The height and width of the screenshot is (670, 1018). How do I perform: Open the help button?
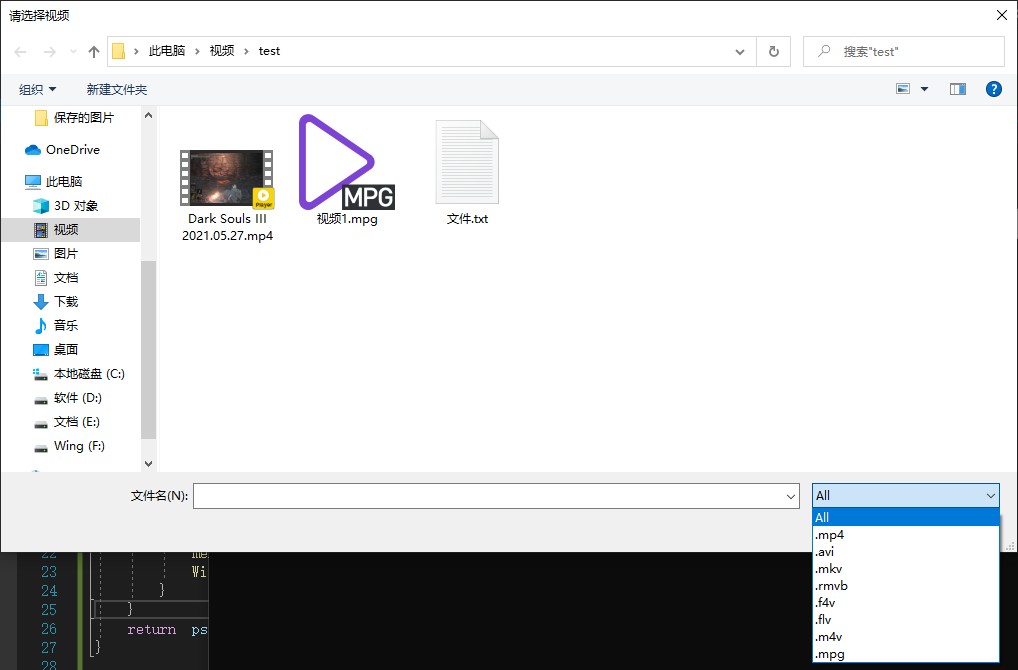(x=993, y=89)
